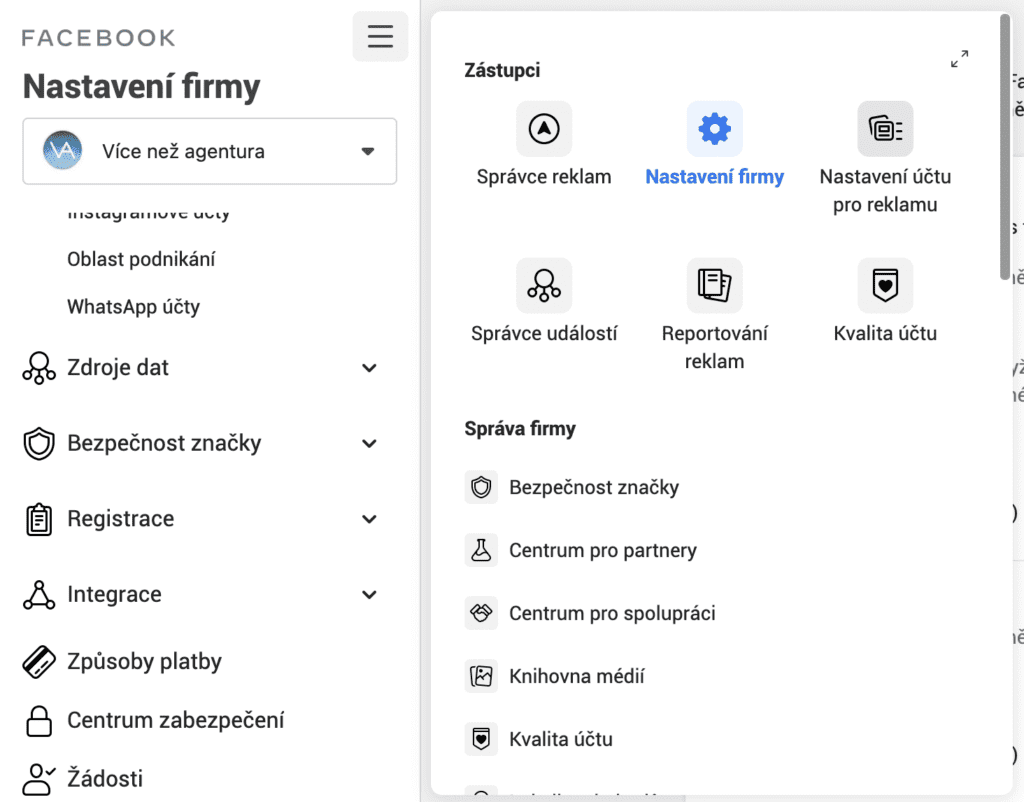Expand the Zdroje dat section
The height and width of the screenshot is (802, 1024).
click(x=369, y=368)
